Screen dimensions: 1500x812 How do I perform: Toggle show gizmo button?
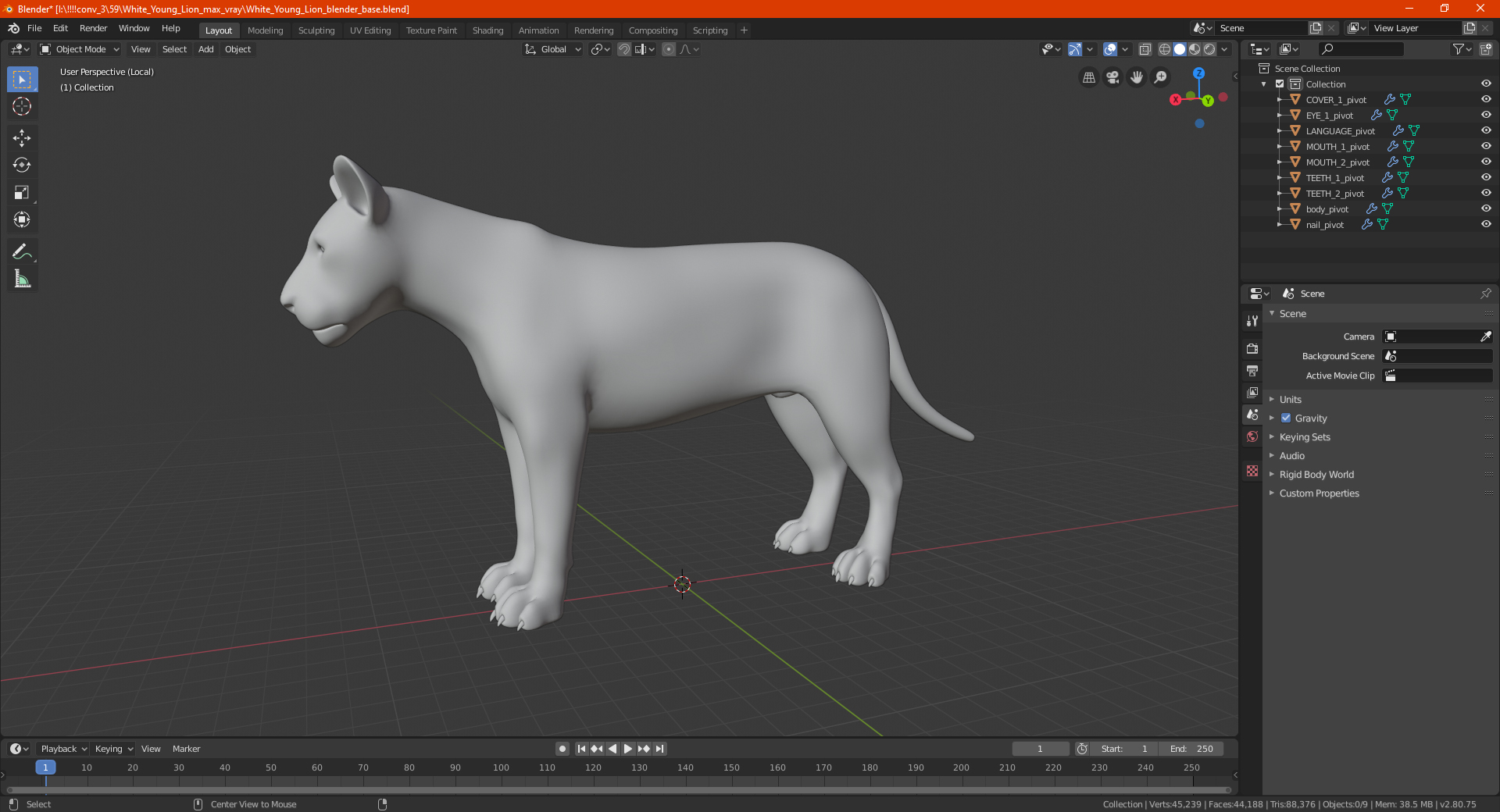coord(1075,49)
